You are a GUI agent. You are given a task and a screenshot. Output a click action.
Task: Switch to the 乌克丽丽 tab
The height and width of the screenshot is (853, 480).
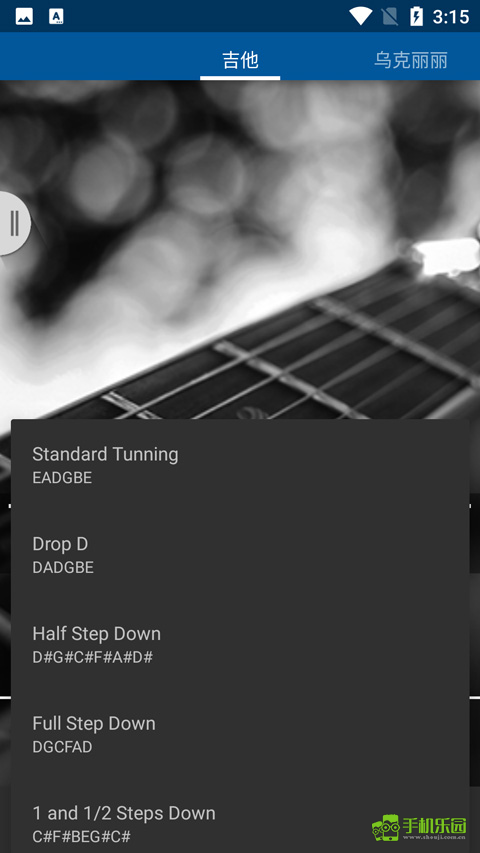click(x=411, y=60)
